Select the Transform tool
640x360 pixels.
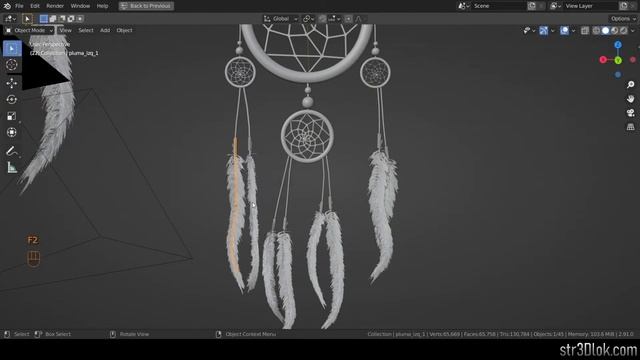pos(12,132)
